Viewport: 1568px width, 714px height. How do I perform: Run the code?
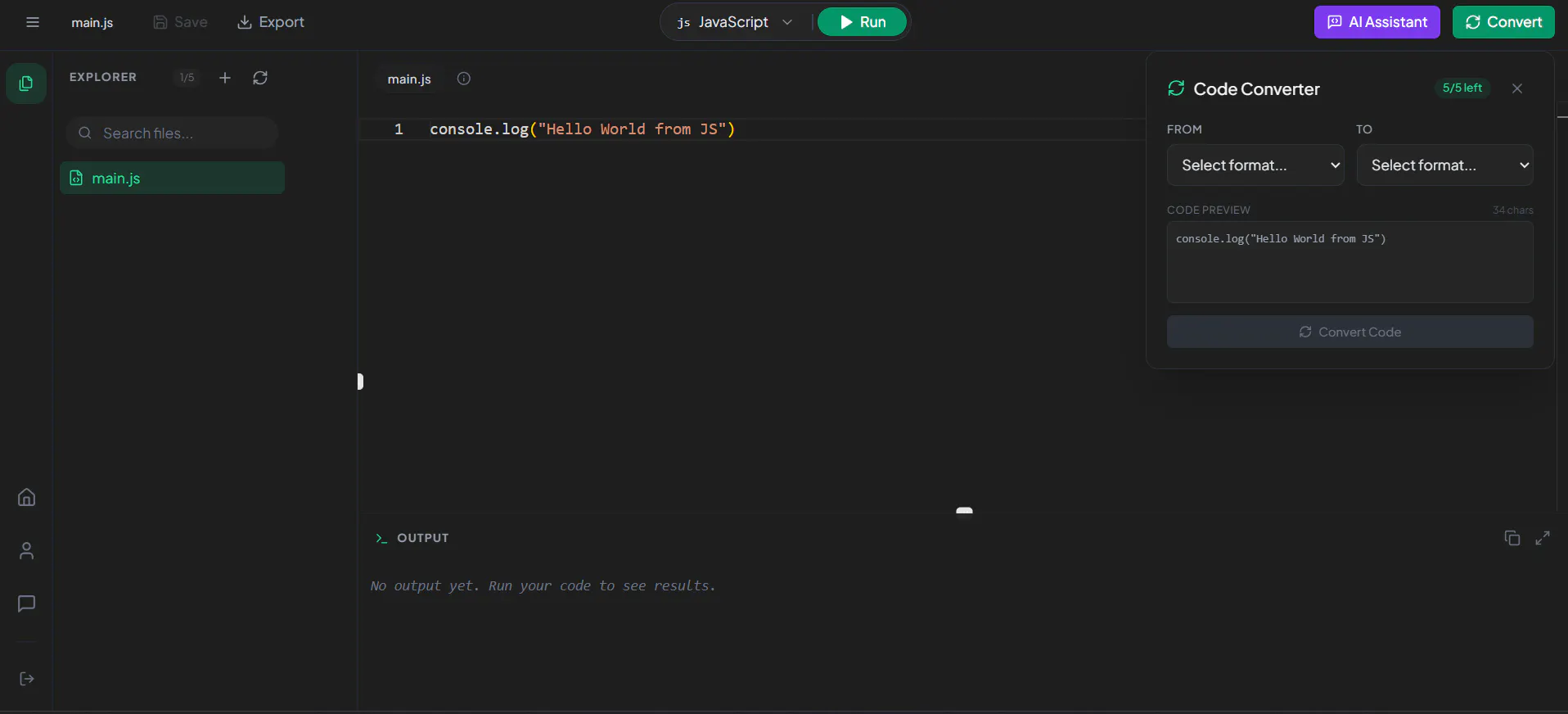(x=862, y=22)
